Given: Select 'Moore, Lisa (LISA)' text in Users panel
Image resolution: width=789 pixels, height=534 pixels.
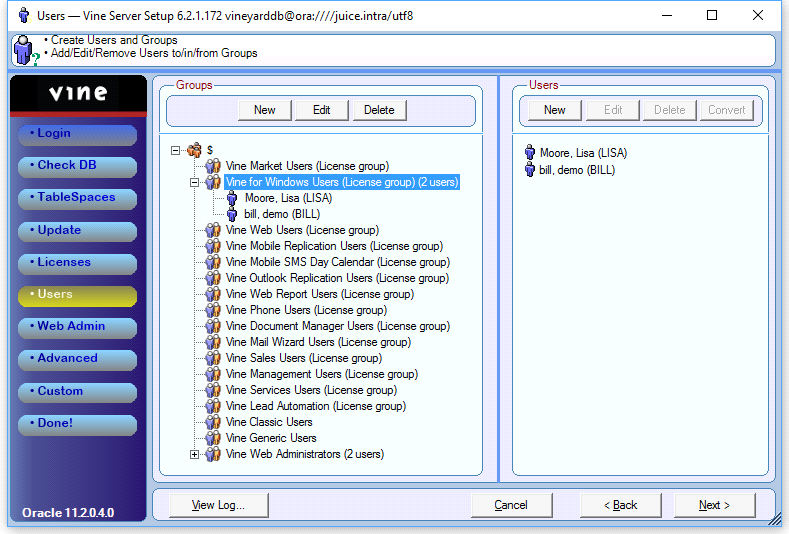Looking at the screenshot, I should (584, 152).
